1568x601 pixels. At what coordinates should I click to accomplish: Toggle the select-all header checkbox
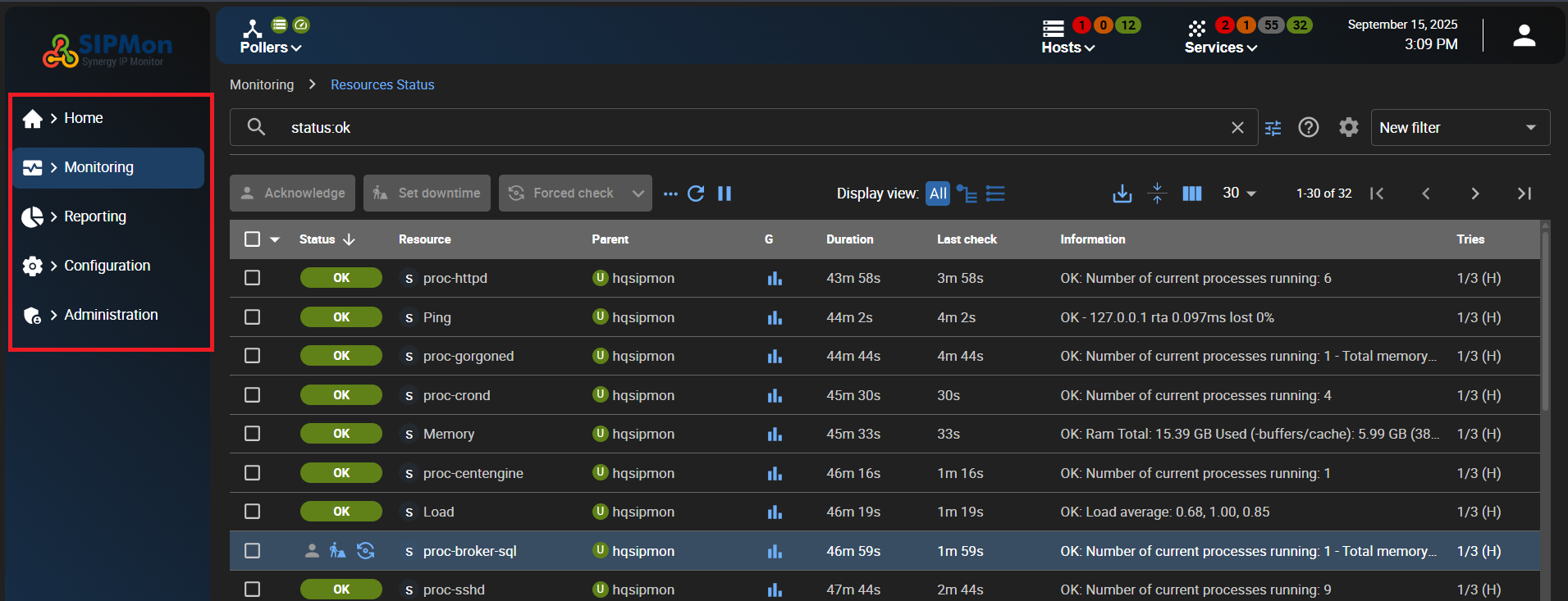coord(253,239)
